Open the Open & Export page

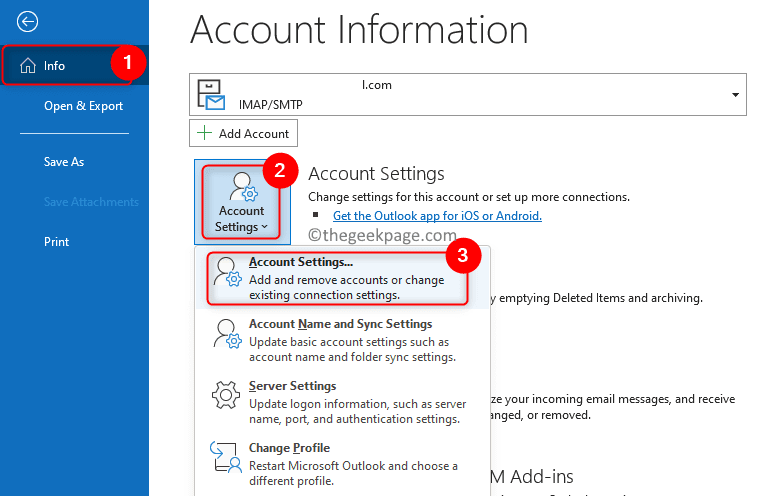click(83, 106)
